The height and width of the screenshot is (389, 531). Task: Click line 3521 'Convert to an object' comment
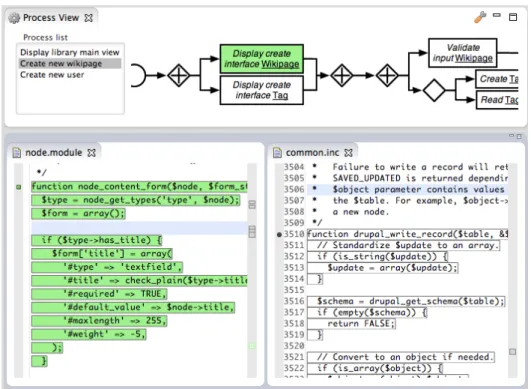[401, 357]
